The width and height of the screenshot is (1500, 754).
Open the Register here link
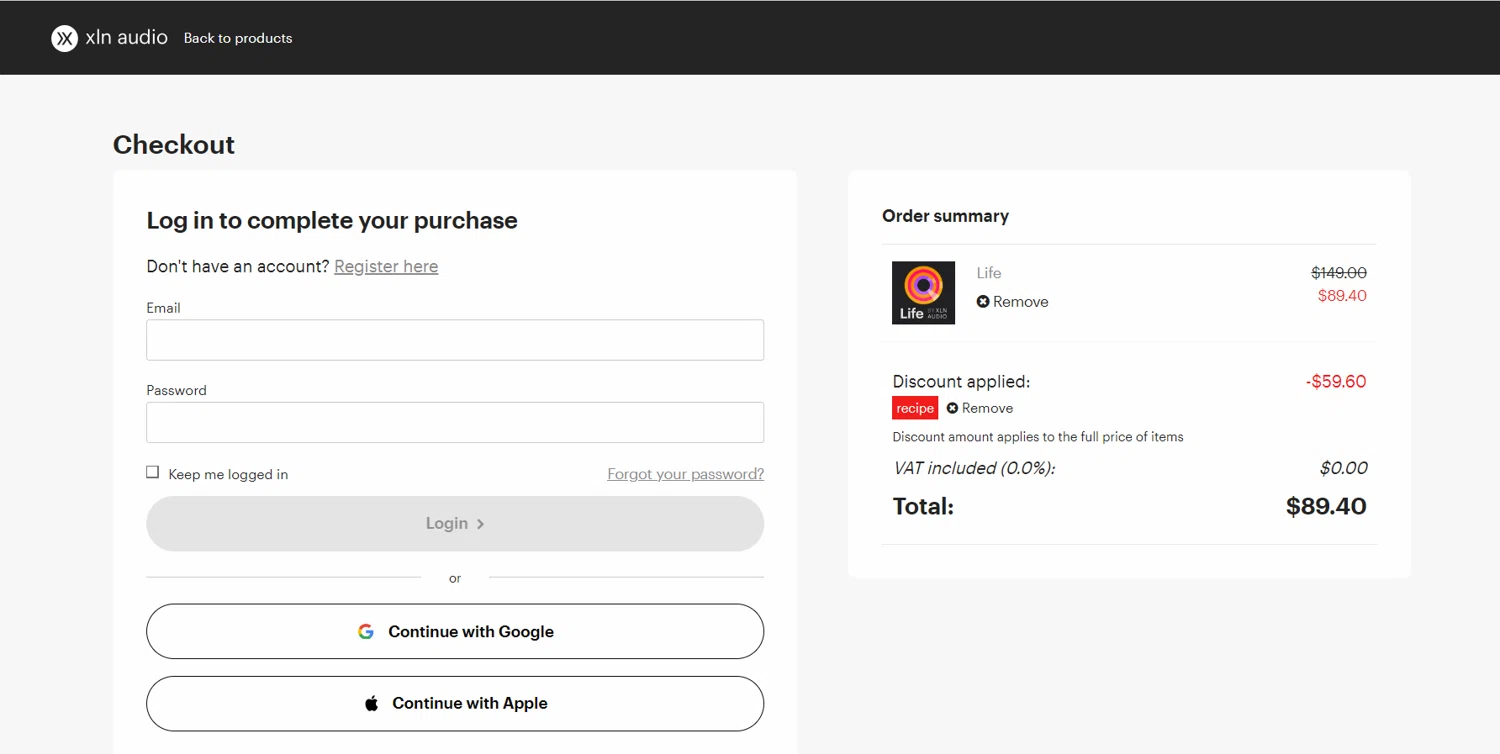pos(386,266)
